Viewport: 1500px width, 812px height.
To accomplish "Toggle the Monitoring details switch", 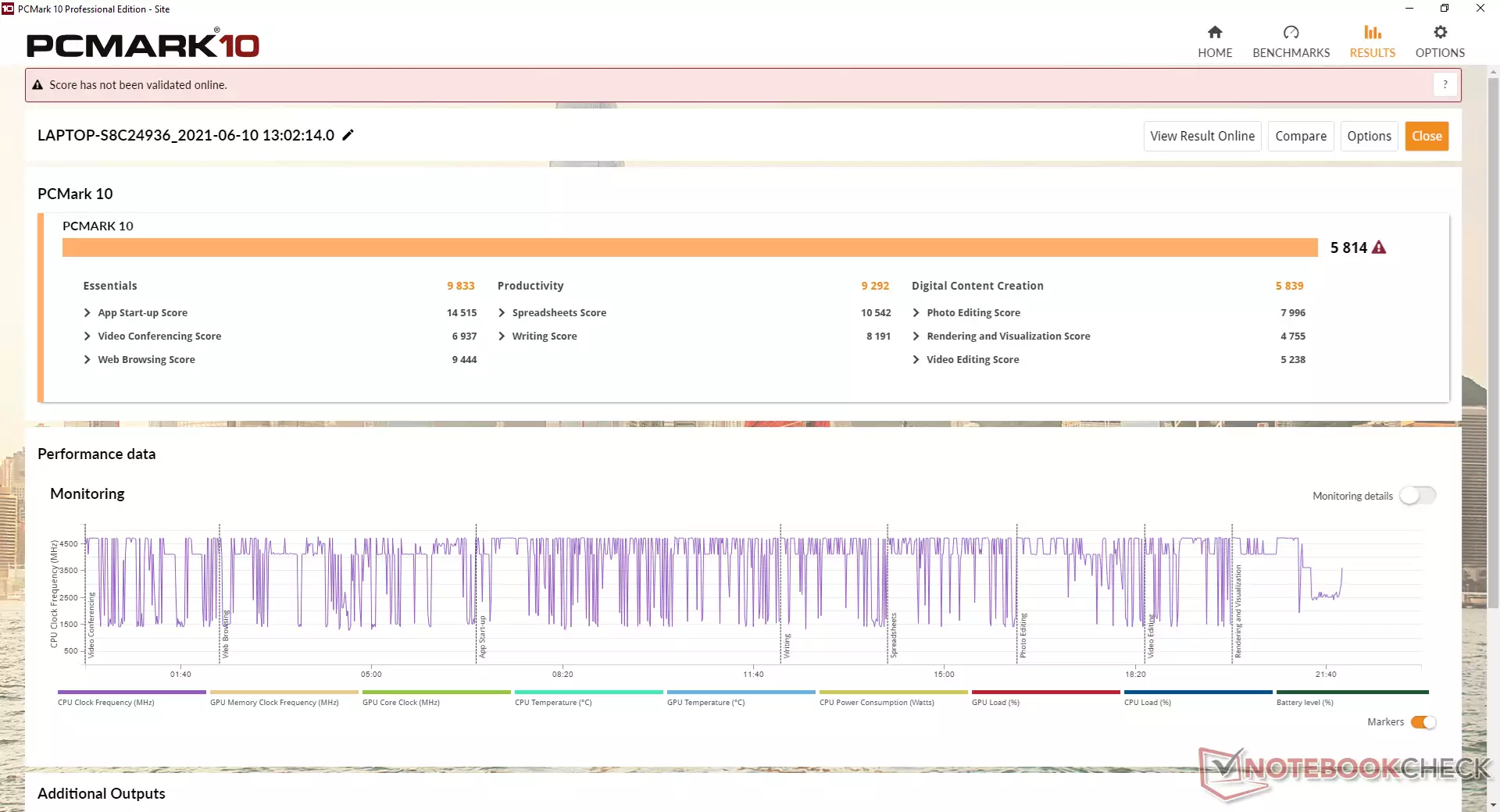I will [1417, 496].
